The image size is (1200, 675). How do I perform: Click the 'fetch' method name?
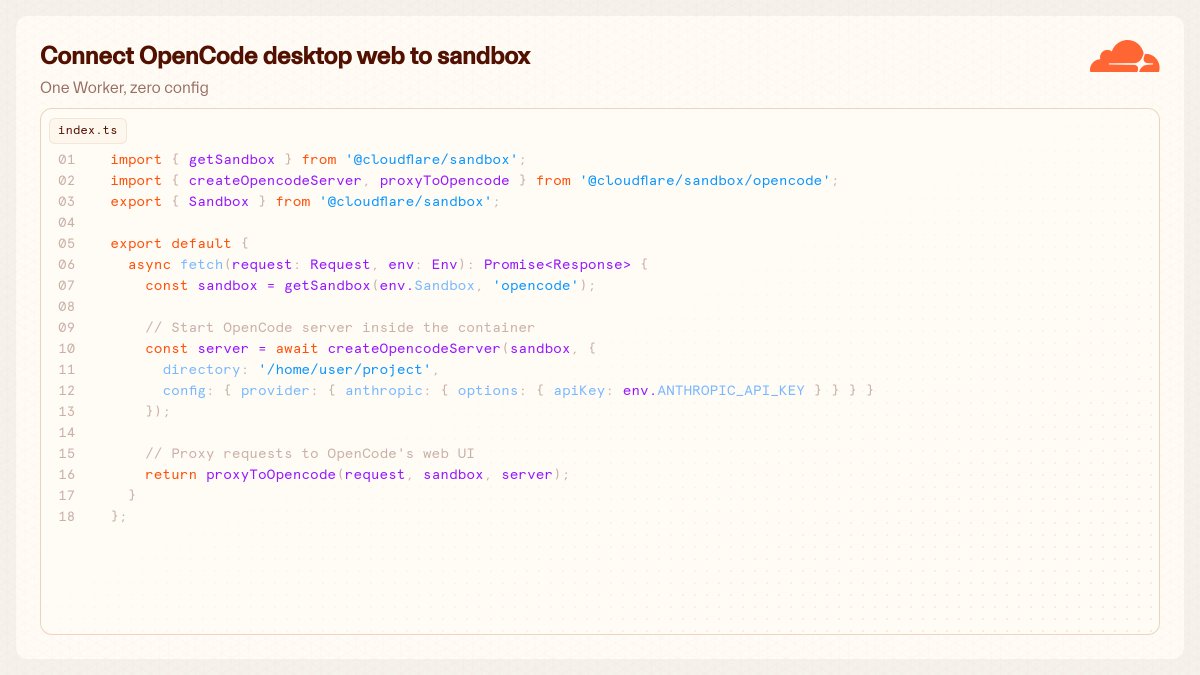pos(201,265)
